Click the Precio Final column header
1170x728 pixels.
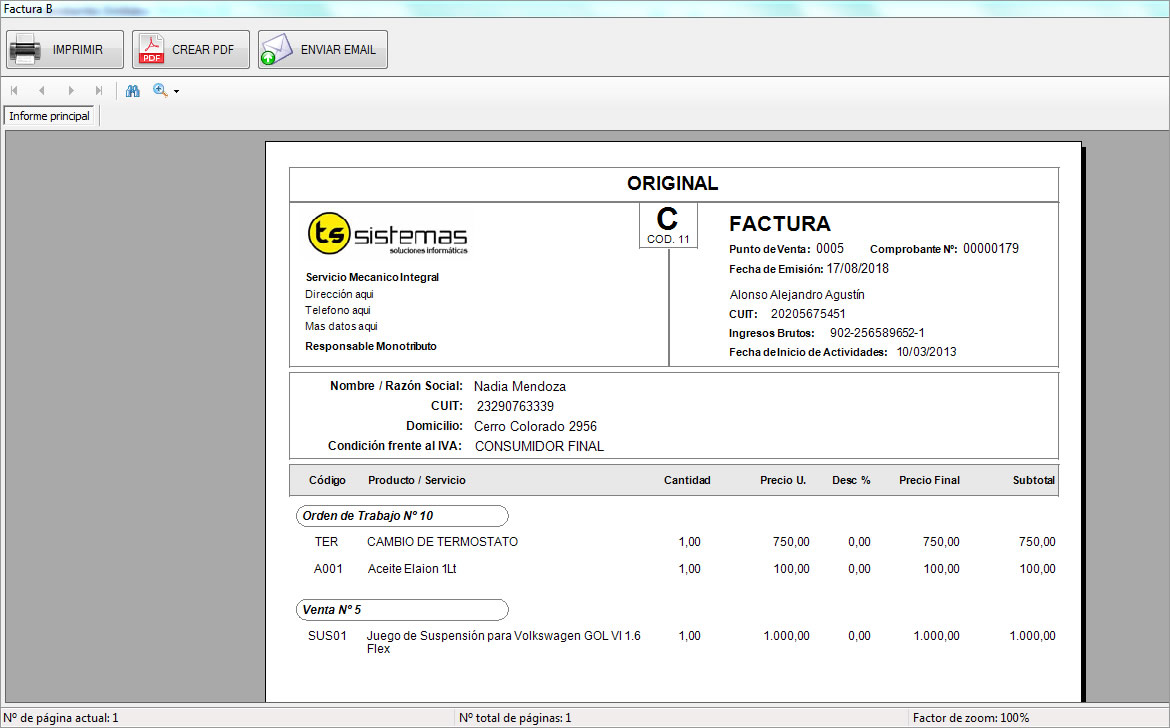coord(929,480)
